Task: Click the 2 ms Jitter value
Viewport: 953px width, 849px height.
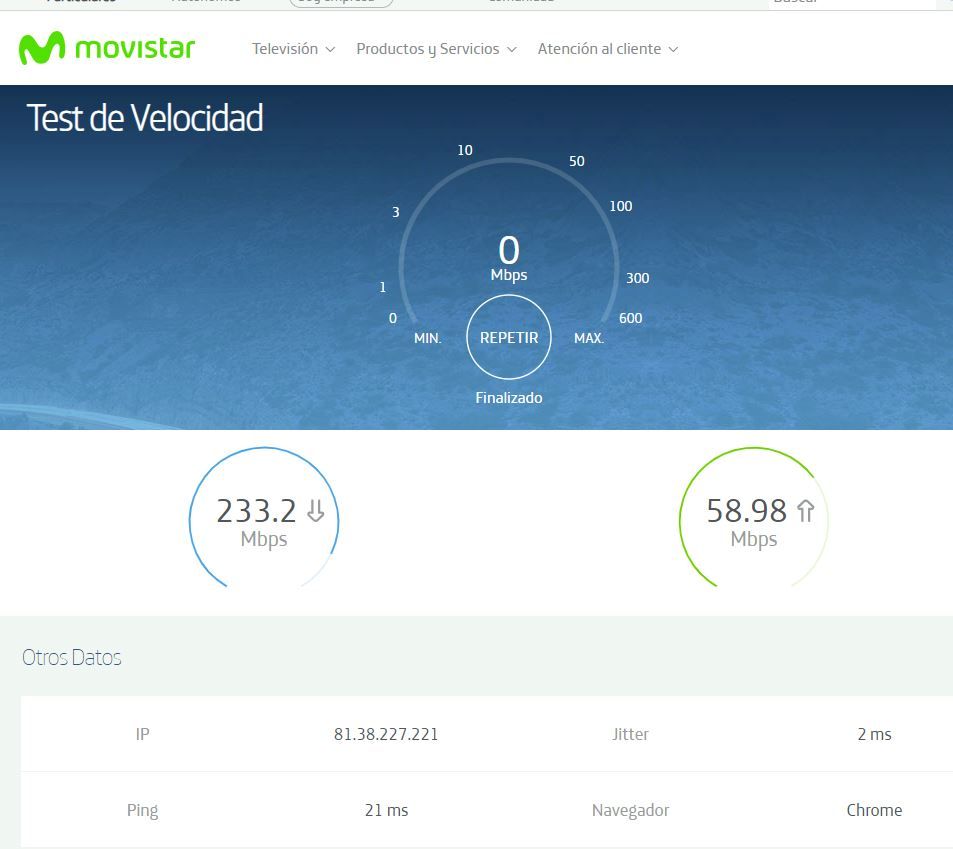Action: pos(874,734)
